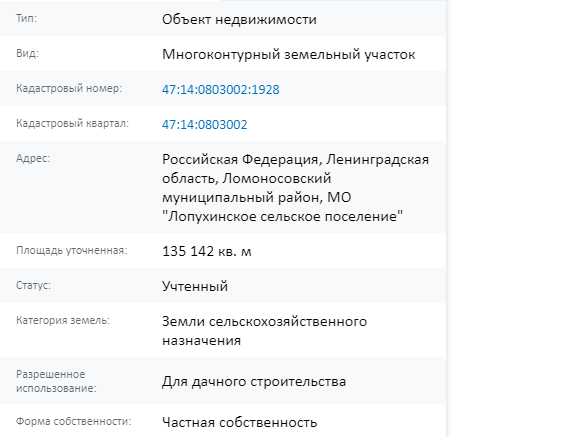Click the value 'Объект недвижимости'
Screen dimensions: 570x437
pos(239,19)
